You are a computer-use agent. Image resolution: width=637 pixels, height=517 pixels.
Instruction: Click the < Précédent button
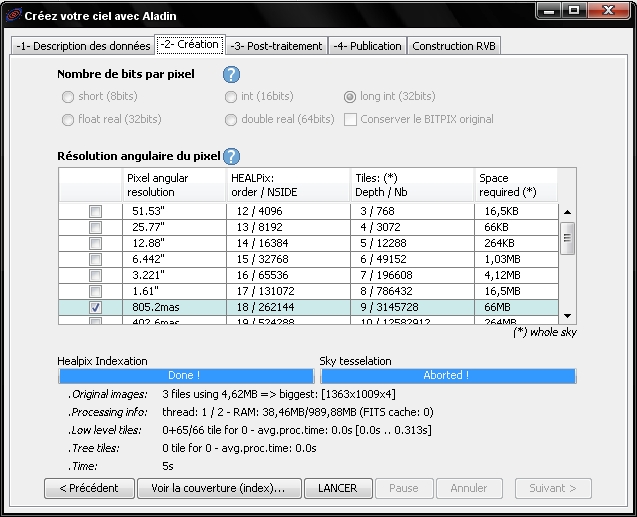coord(89,488)
